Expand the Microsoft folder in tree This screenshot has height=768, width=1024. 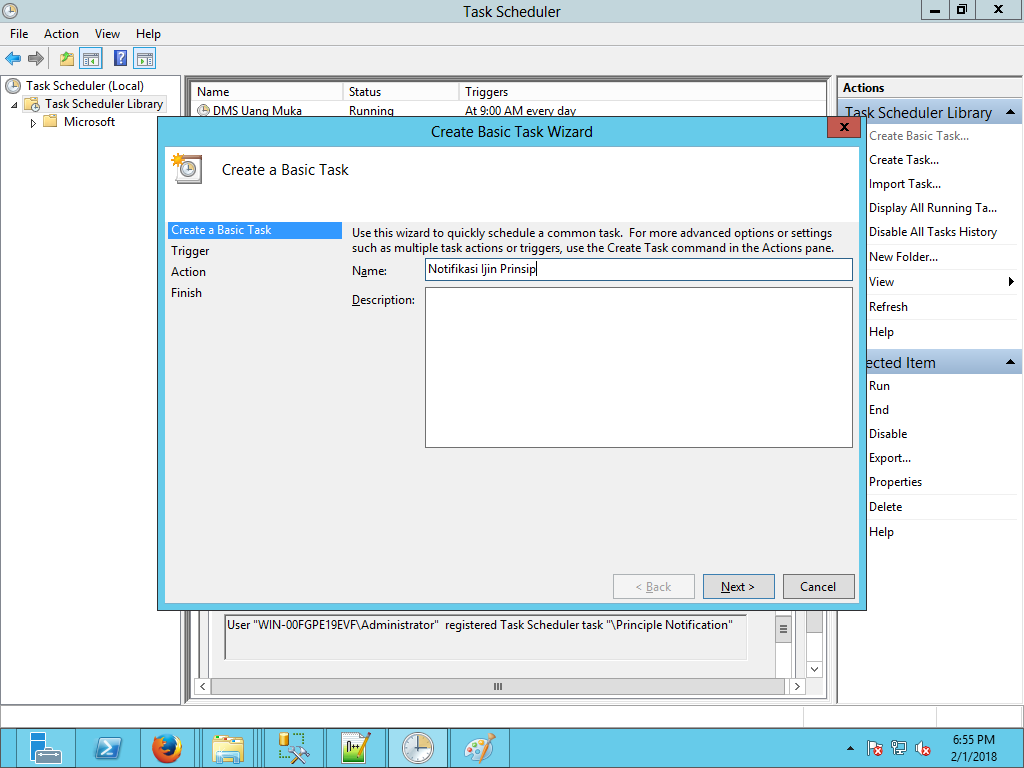pos(33,123)
